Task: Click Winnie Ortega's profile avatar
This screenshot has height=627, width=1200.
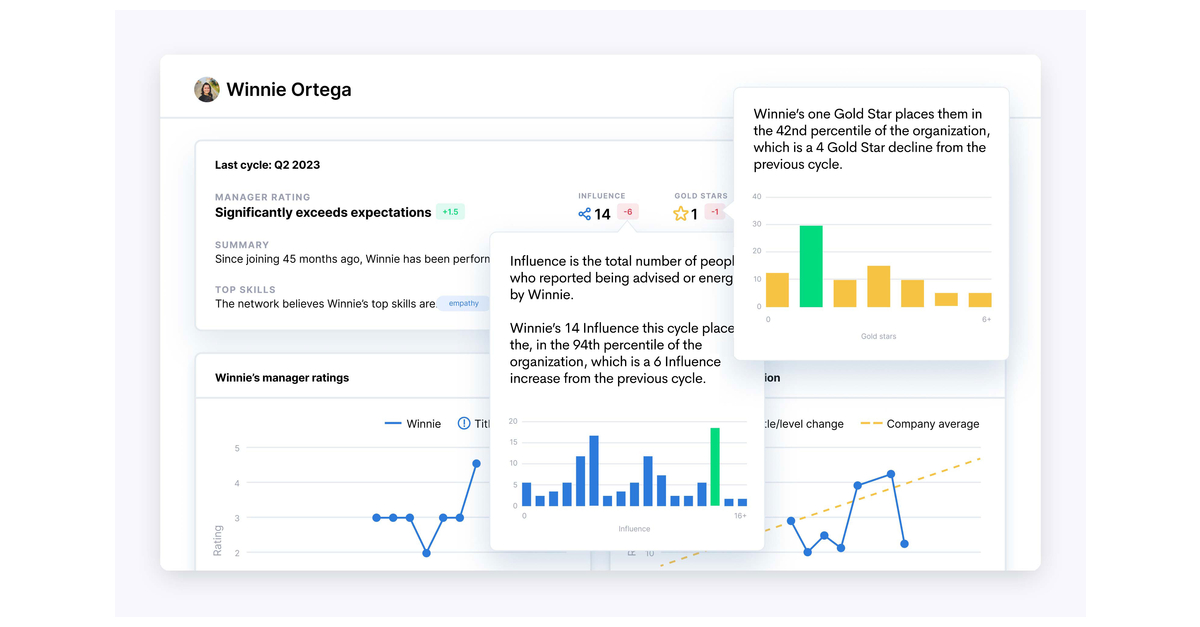Action: point(206,89)
